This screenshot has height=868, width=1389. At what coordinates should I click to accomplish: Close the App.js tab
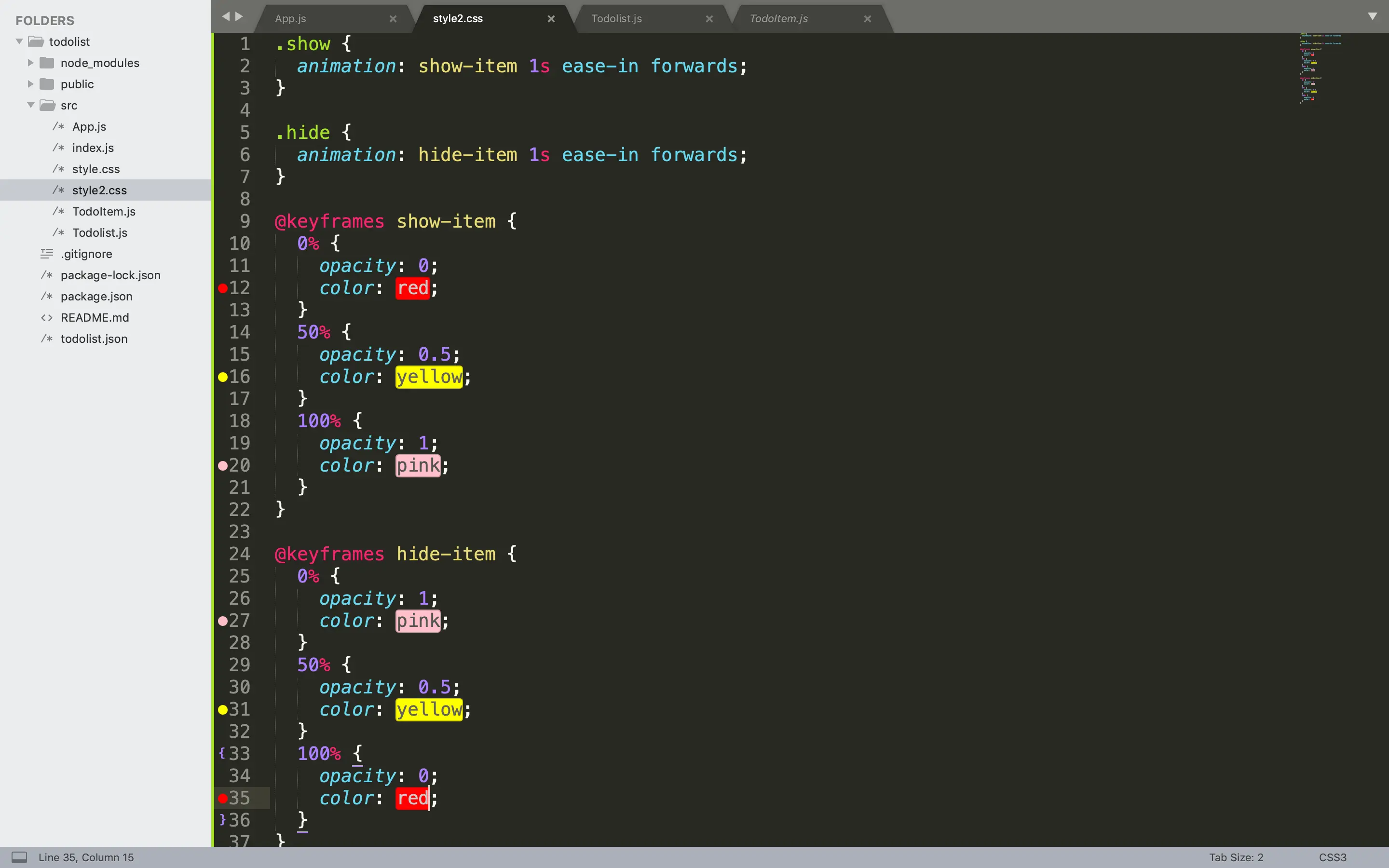tap(393, 19)
